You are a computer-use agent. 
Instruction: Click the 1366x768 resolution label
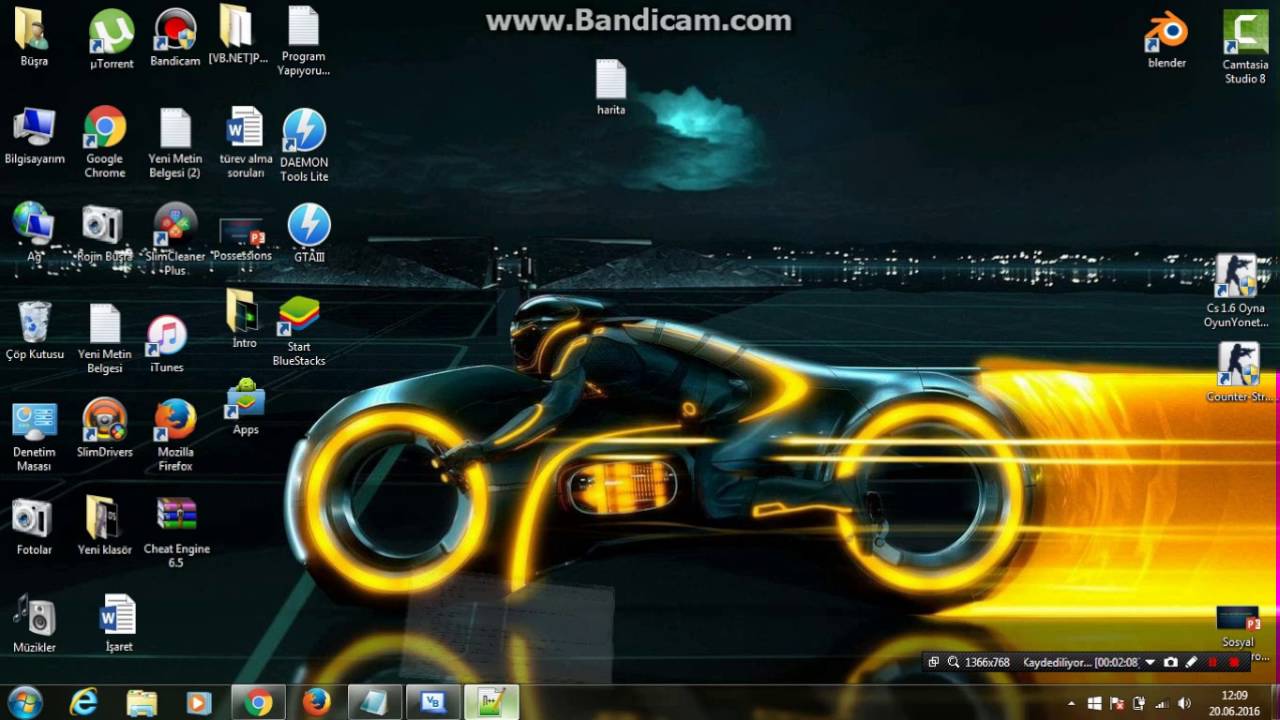pyautogui.click(x=987, y=662)
